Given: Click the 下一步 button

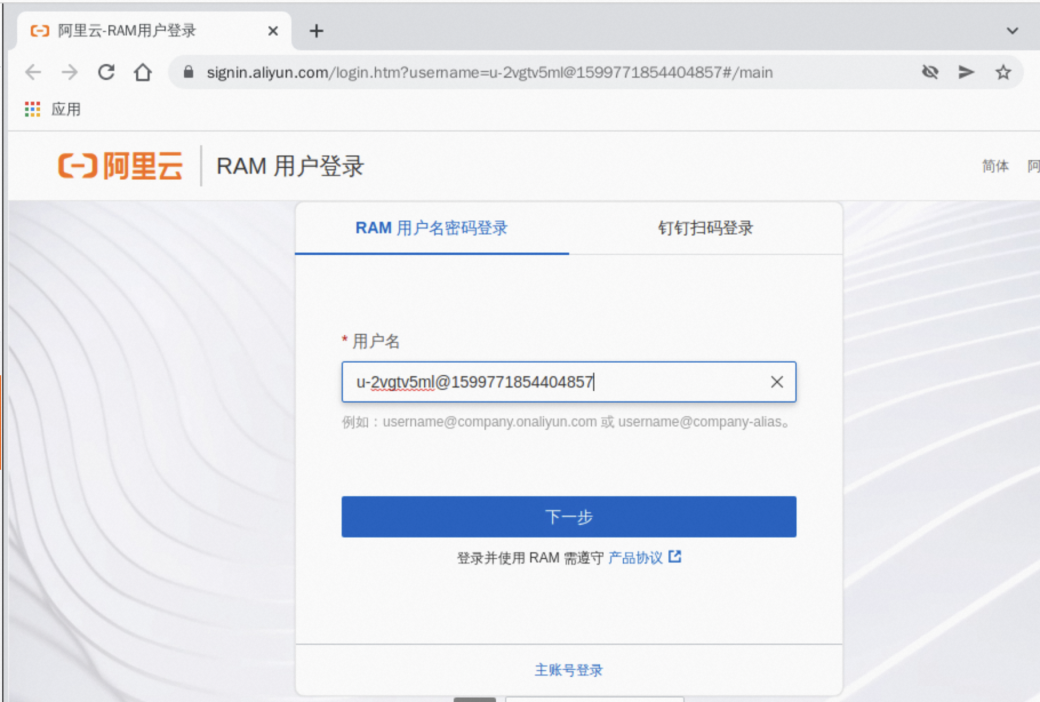Looking at the screenshot, I should click(x=568, y=517).
